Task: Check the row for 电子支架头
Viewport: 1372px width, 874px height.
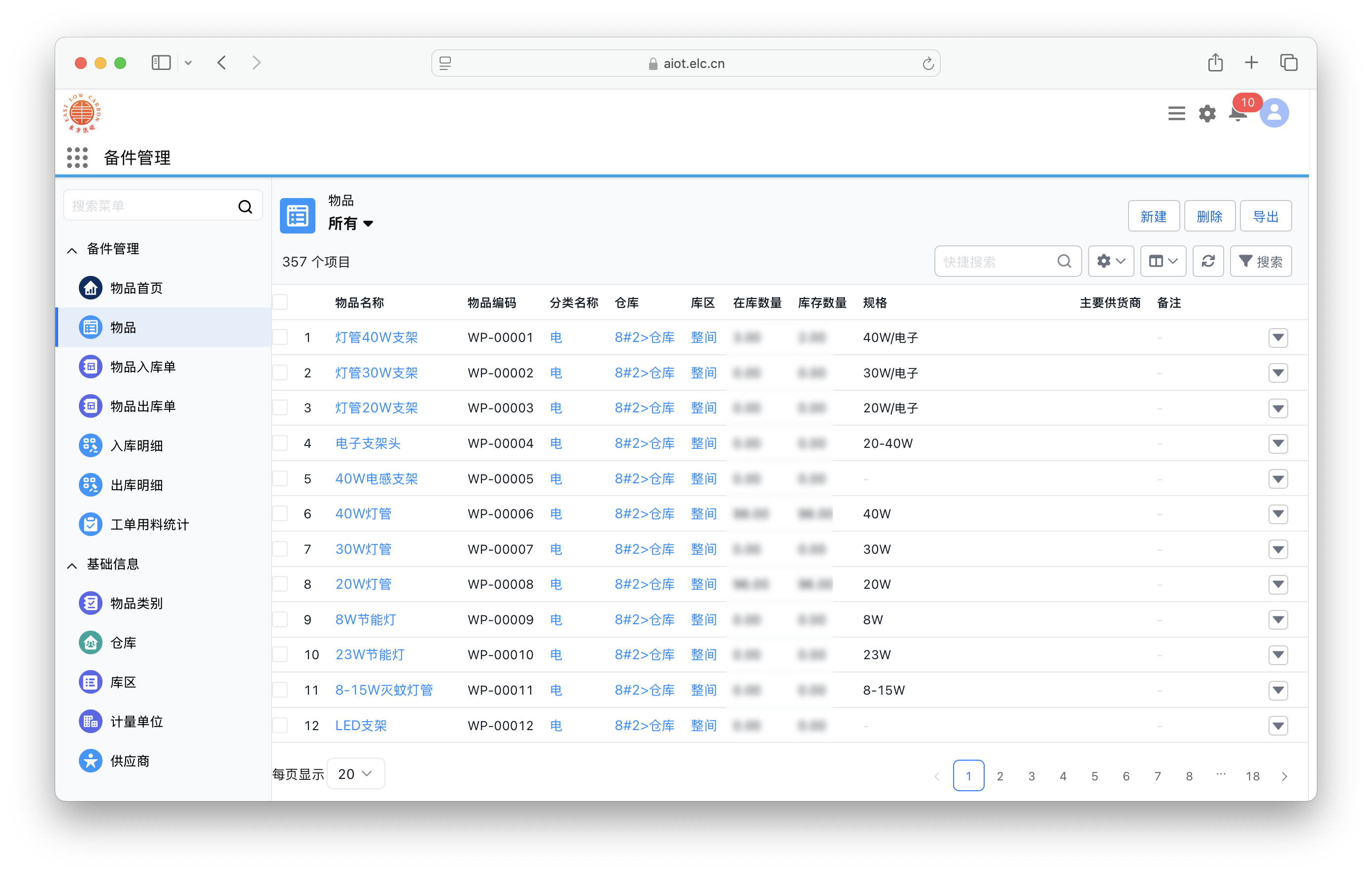Action: tap(280, 443)
